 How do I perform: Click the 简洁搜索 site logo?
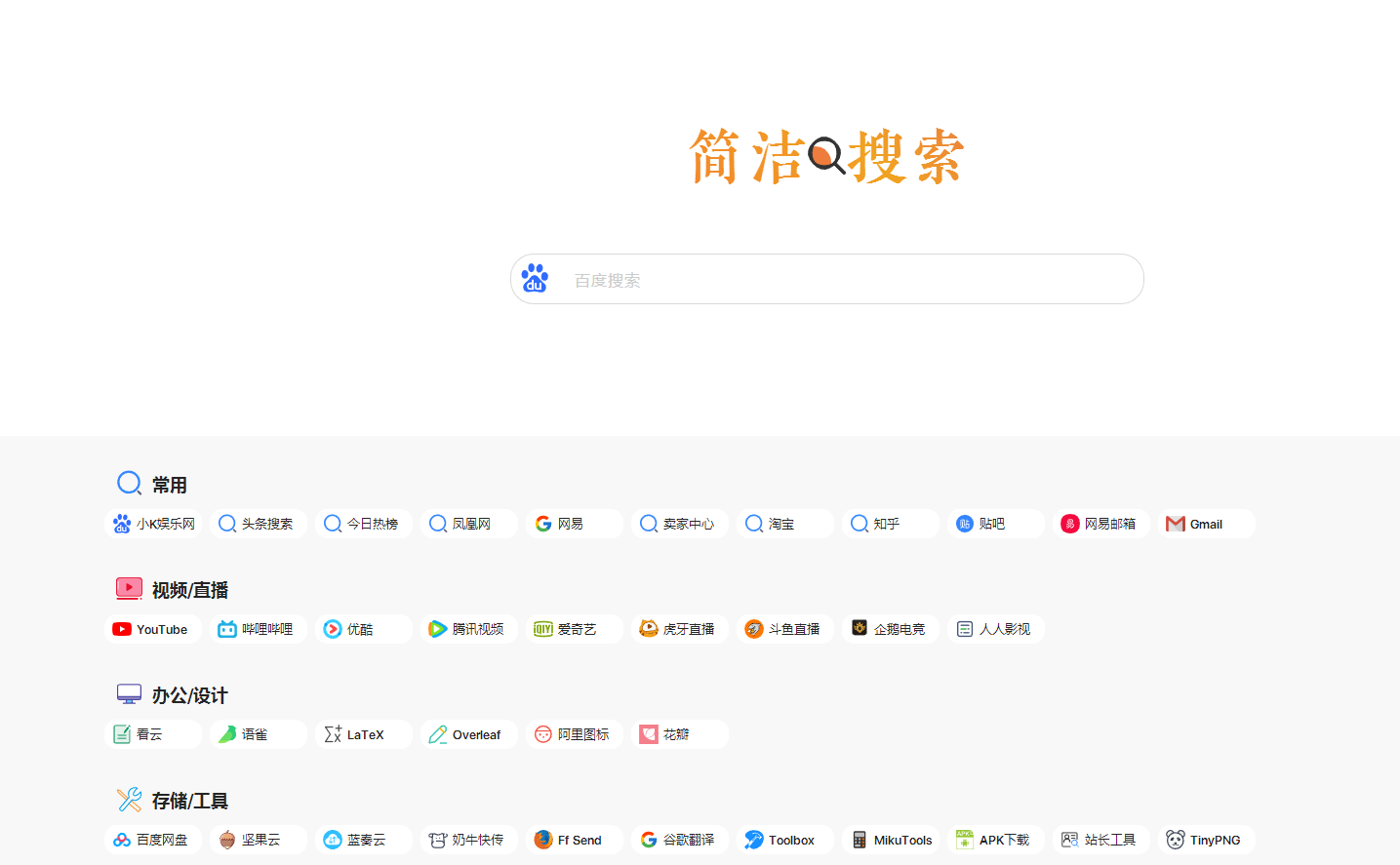tap(826, 156)
